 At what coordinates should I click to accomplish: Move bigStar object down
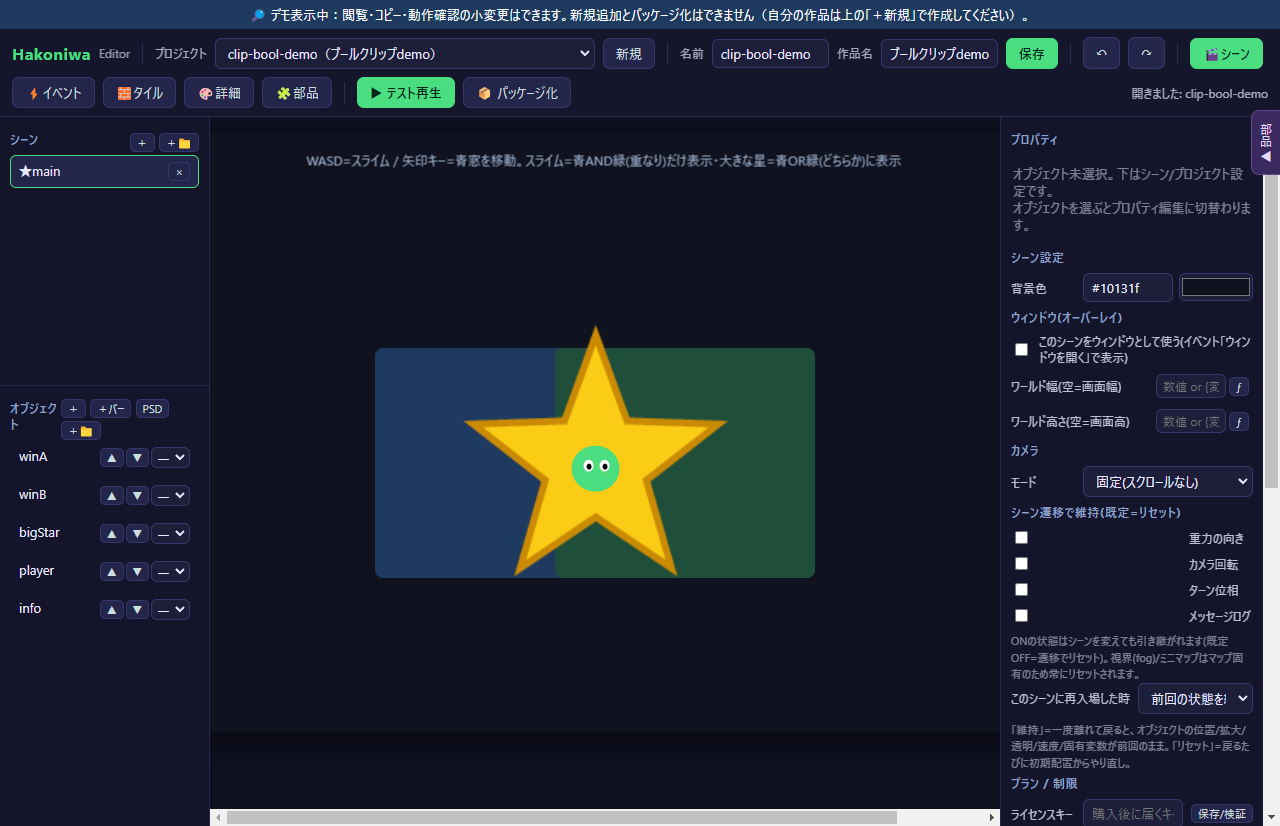click(138, 533)
